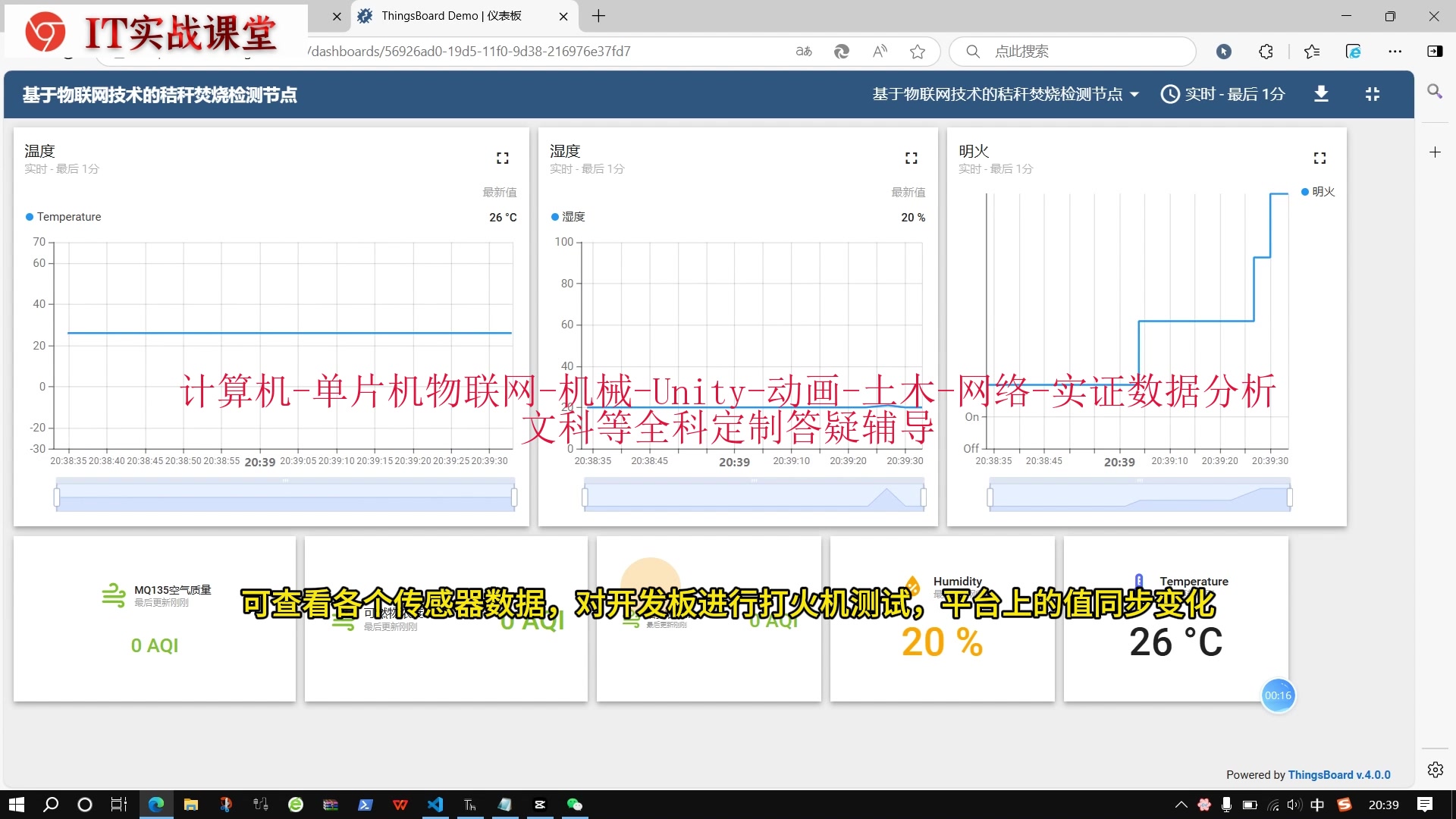Open a new browser tab
The height and width of the screenshot is (819, 1456).
coord(598,16)
